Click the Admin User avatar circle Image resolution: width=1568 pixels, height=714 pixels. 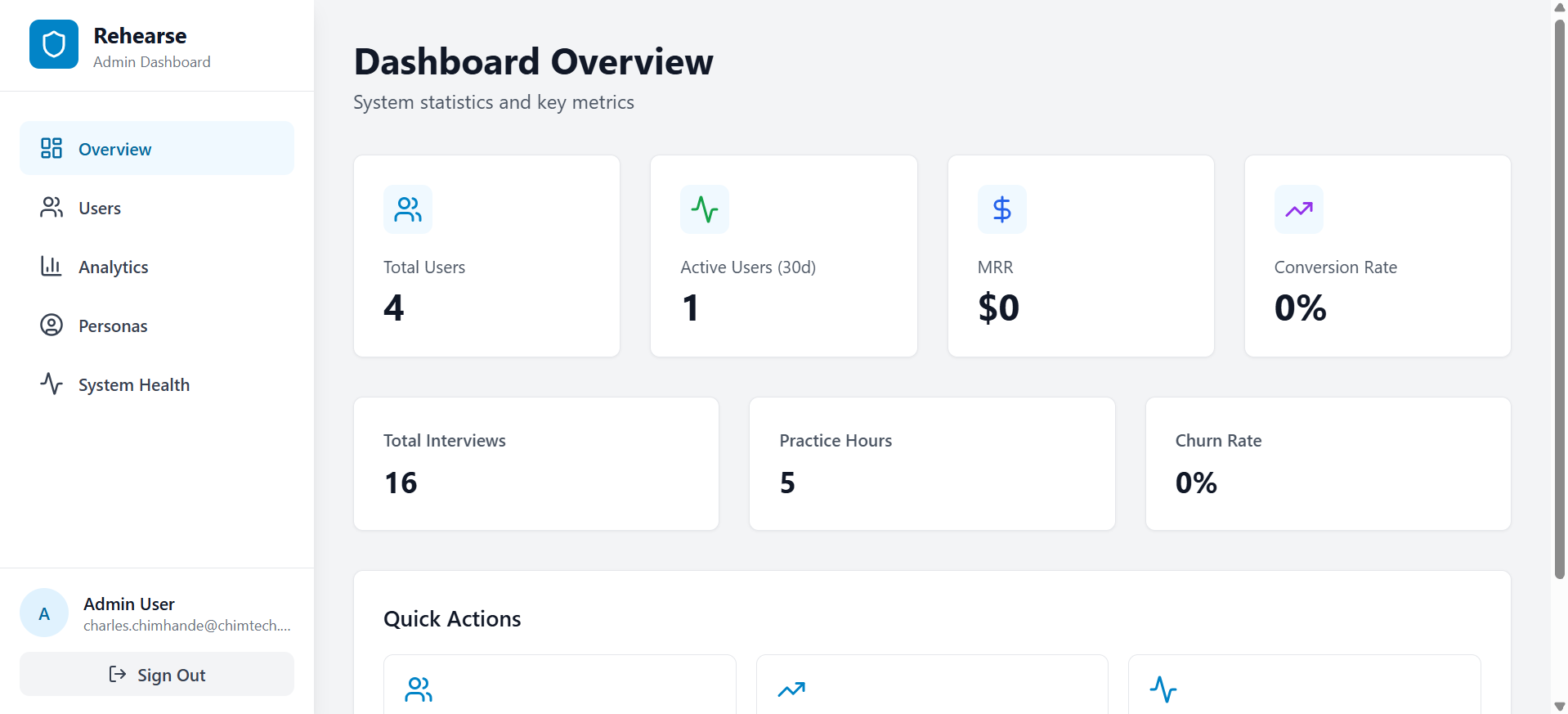point(44,613)
